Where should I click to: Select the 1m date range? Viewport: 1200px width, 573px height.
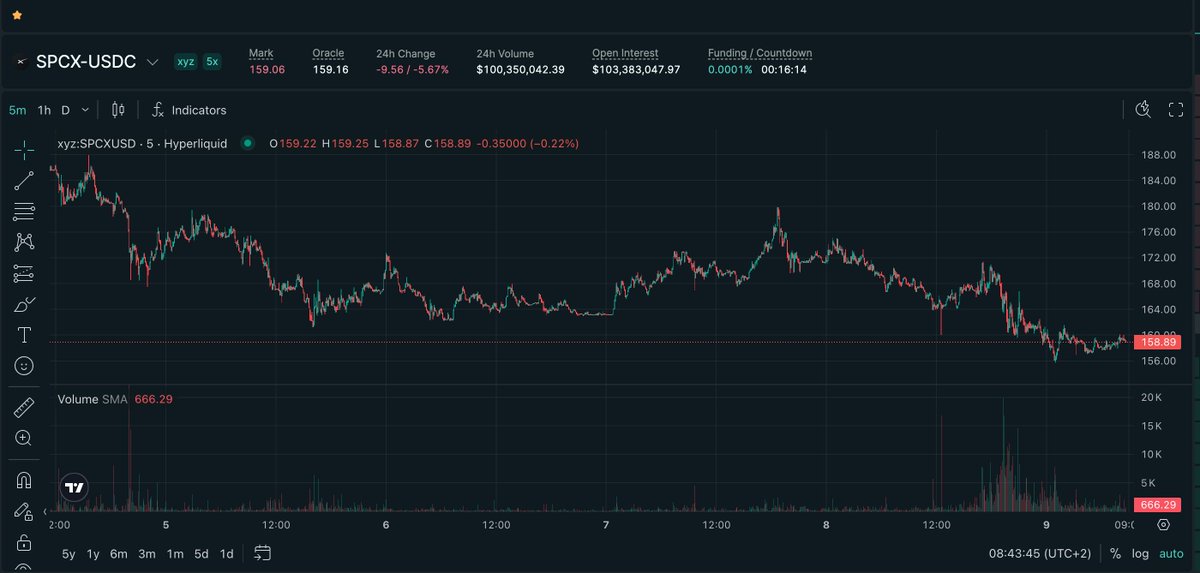coord(175,554)
